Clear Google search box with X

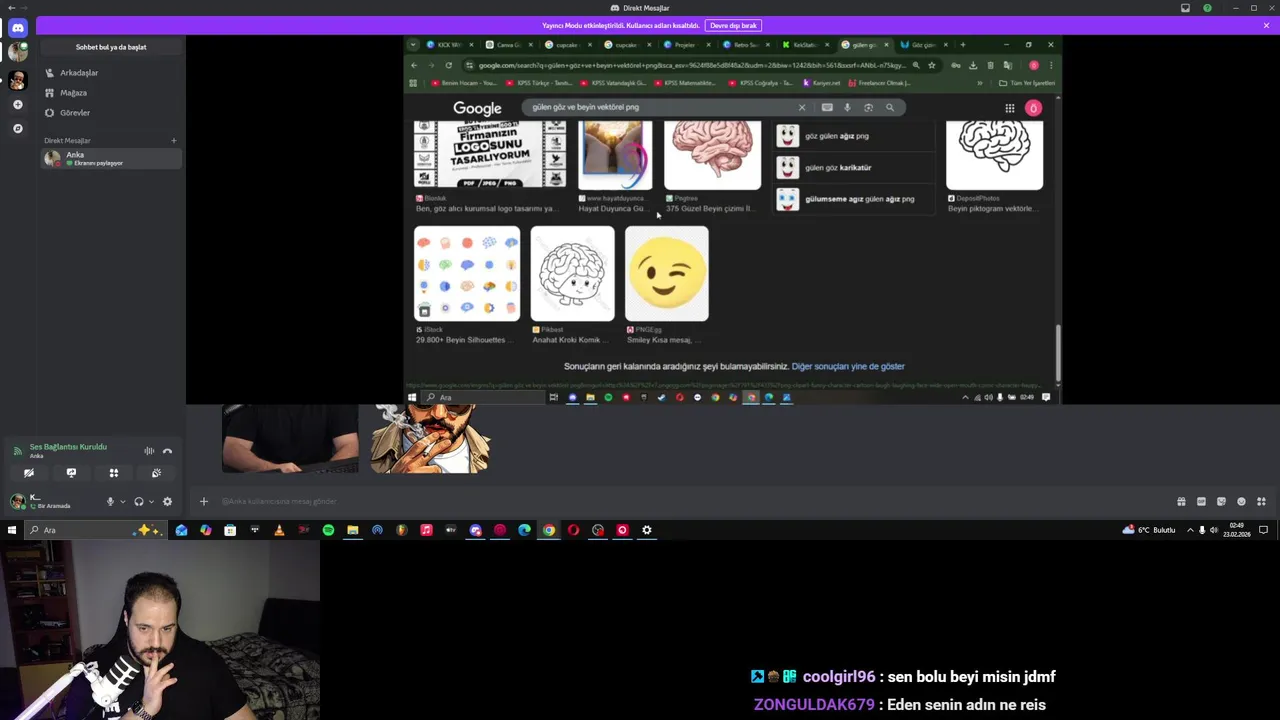click(x=801, y=107)
